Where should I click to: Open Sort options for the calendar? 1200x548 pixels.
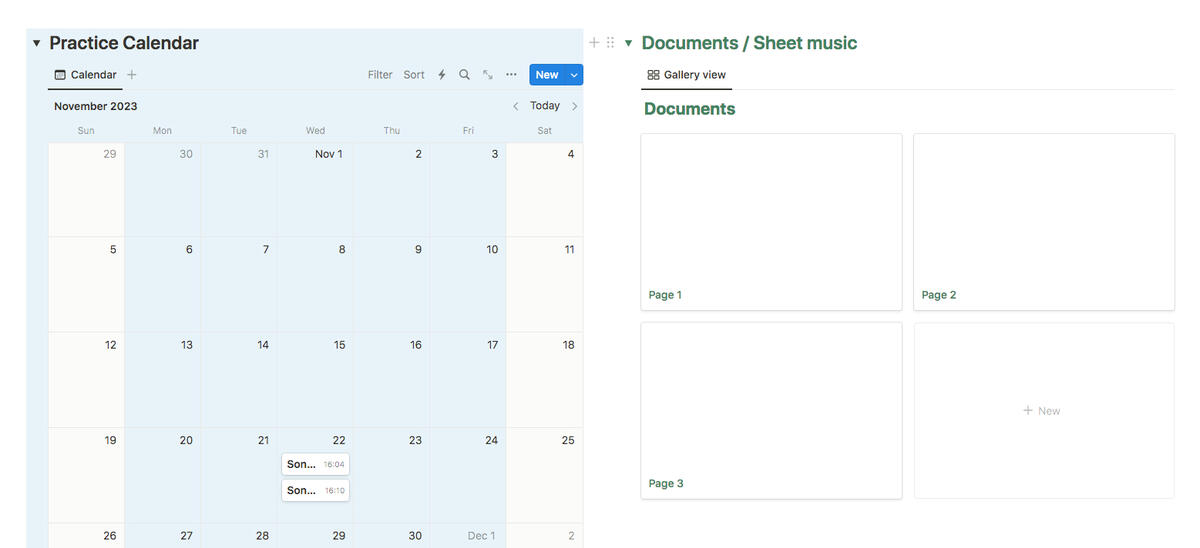pyautogui.click(x=414, y=75)
